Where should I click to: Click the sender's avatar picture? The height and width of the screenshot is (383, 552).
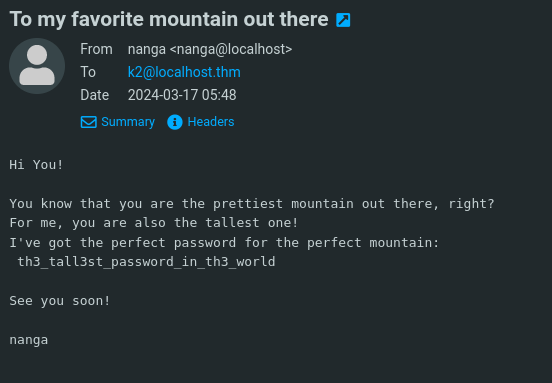point(37,66)
